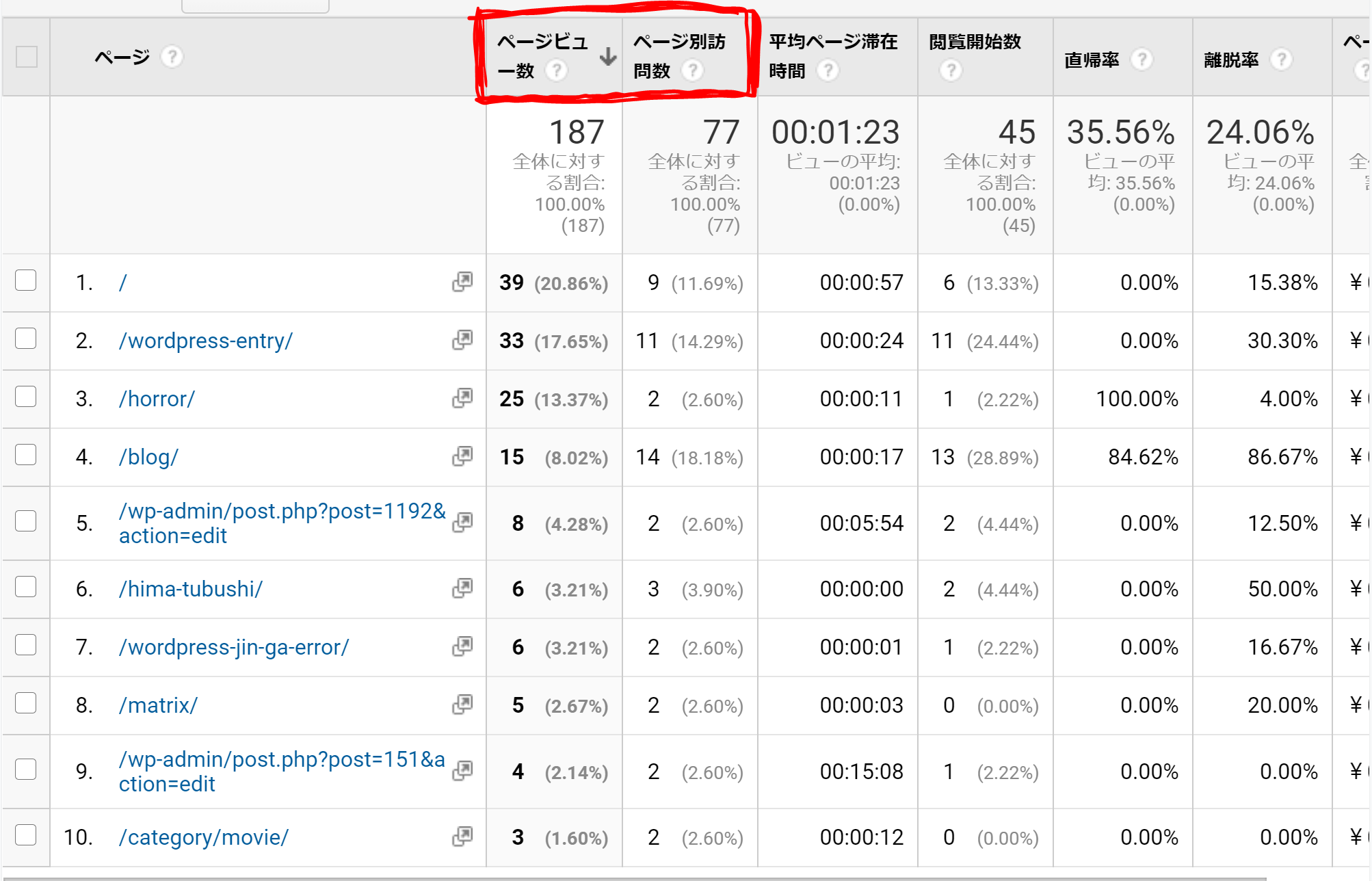
Task: Select all rows header checkbox
Action: click(26, 57)
